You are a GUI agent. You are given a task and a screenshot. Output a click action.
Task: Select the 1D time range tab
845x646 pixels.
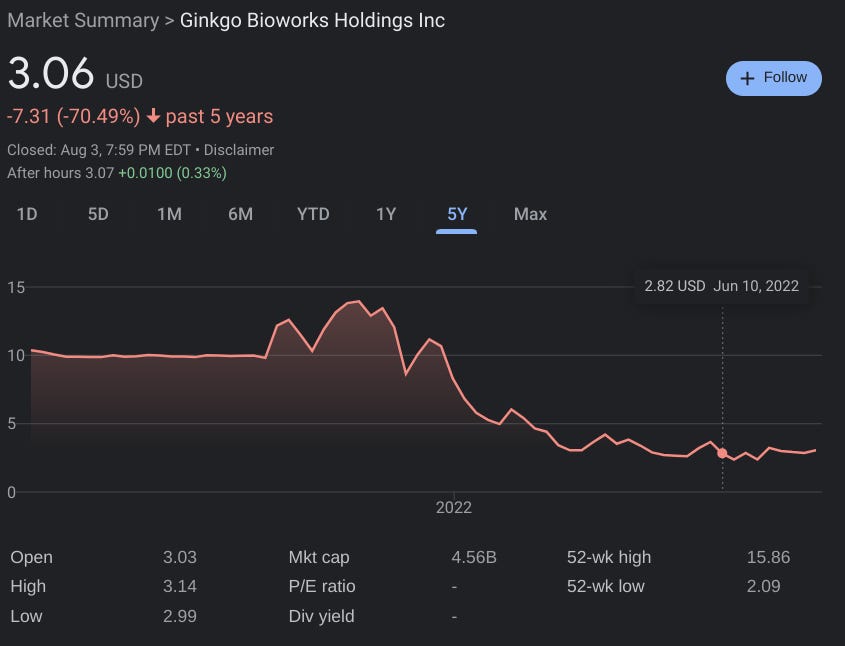(x=27, y=214)
